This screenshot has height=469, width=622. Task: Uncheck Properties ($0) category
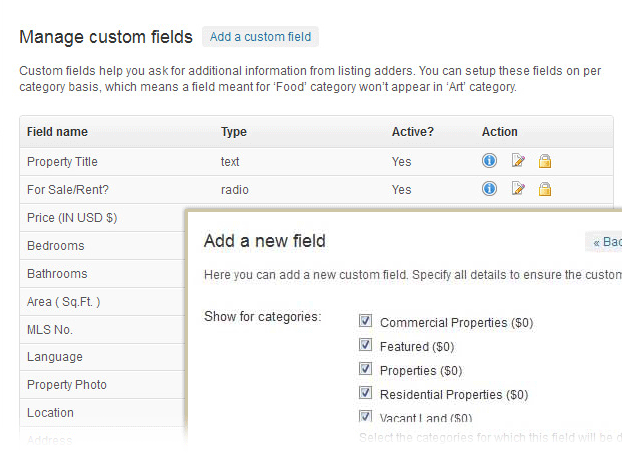tap(365, 369)
